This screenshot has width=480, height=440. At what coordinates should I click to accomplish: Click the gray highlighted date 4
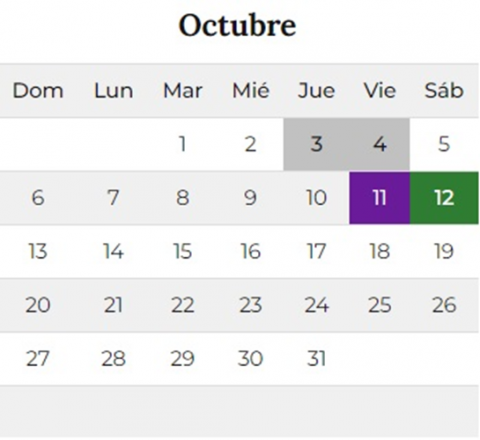coord(380,144)
